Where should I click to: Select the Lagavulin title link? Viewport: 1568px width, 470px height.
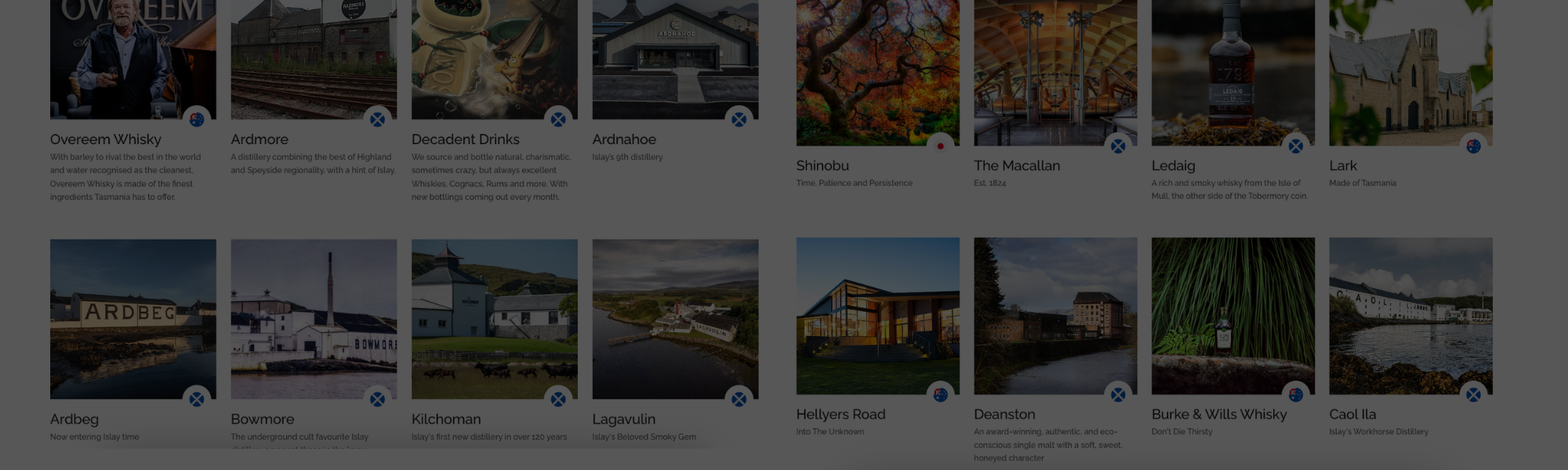click(623, 419)
